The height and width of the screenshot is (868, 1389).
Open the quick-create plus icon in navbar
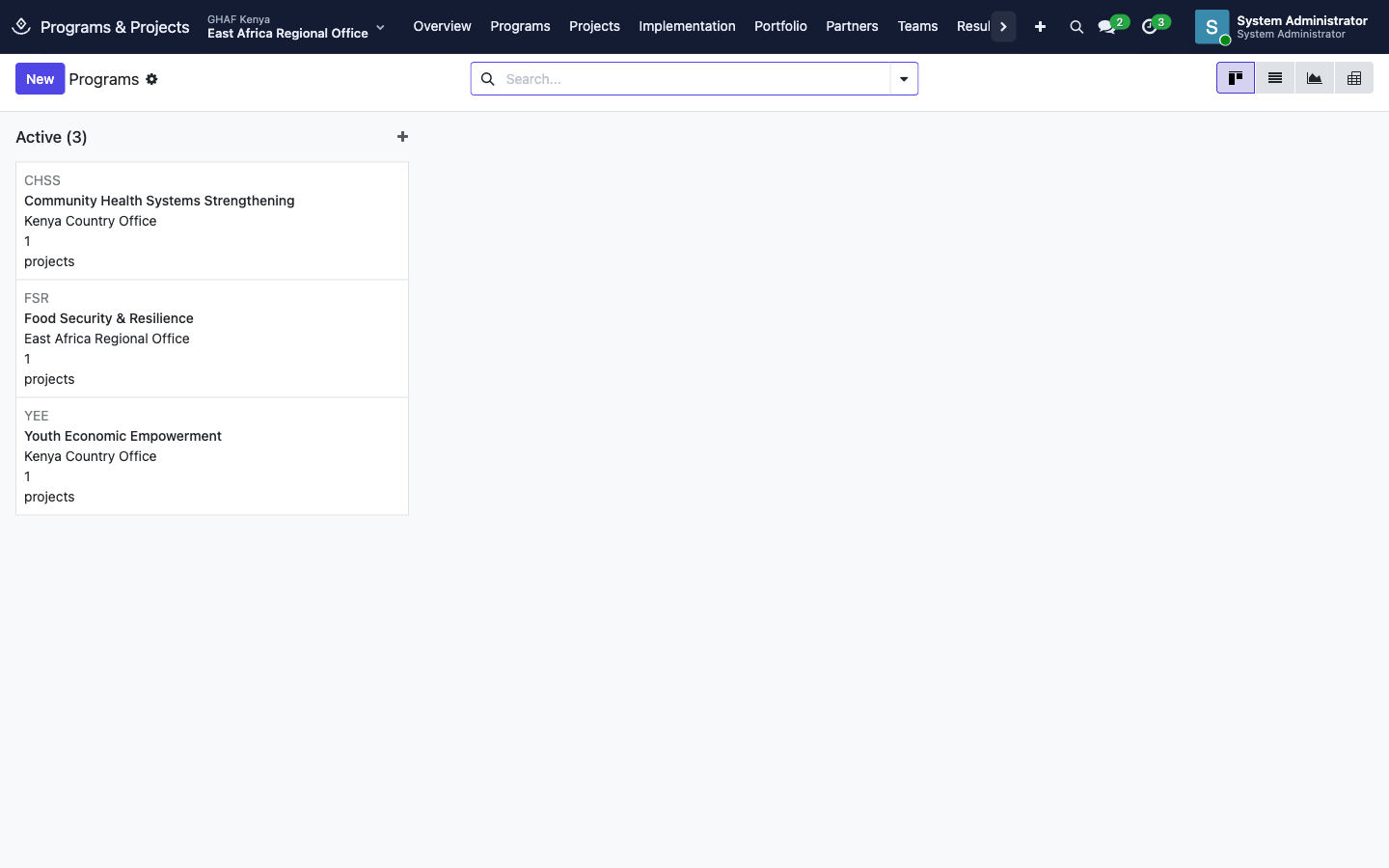(1040, 27)
